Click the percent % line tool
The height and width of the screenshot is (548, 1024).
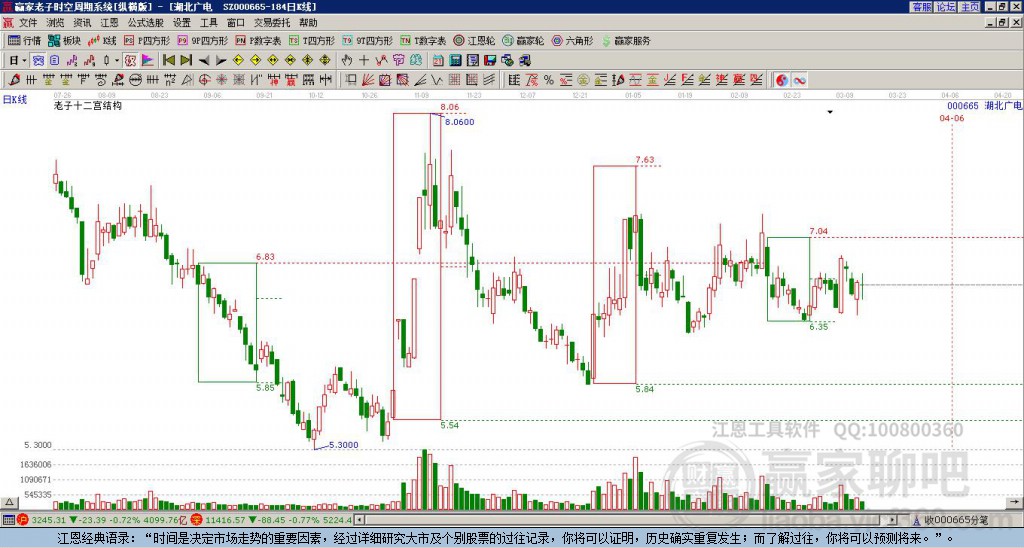point(549,80)
